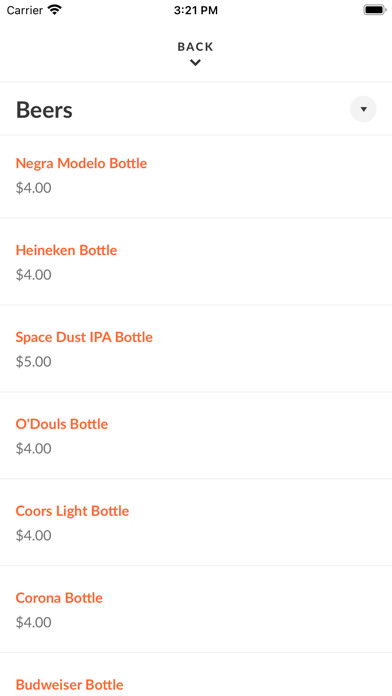
Task: Click the downward chevron under BACK
Action: click(195, 63)
